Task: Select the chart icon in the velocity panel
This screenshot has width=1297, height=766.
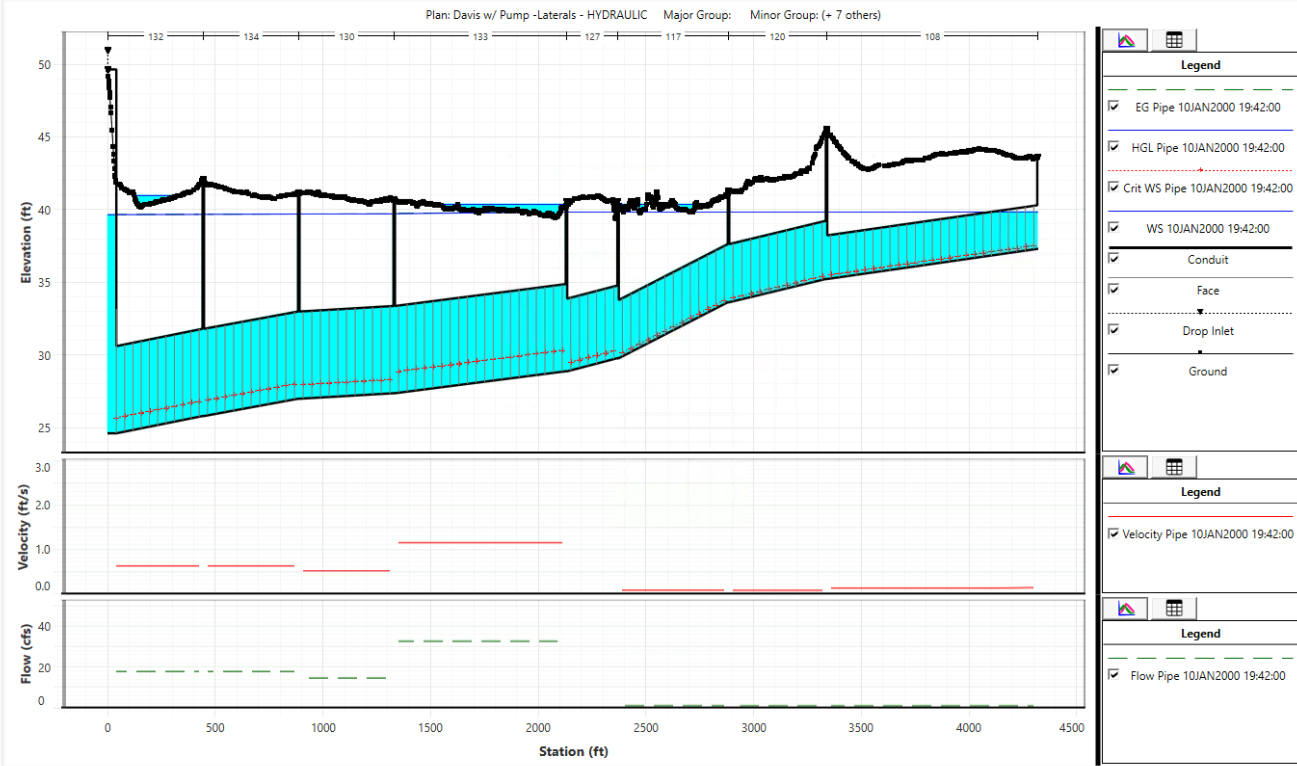Action: click(x=1126, y=467)
